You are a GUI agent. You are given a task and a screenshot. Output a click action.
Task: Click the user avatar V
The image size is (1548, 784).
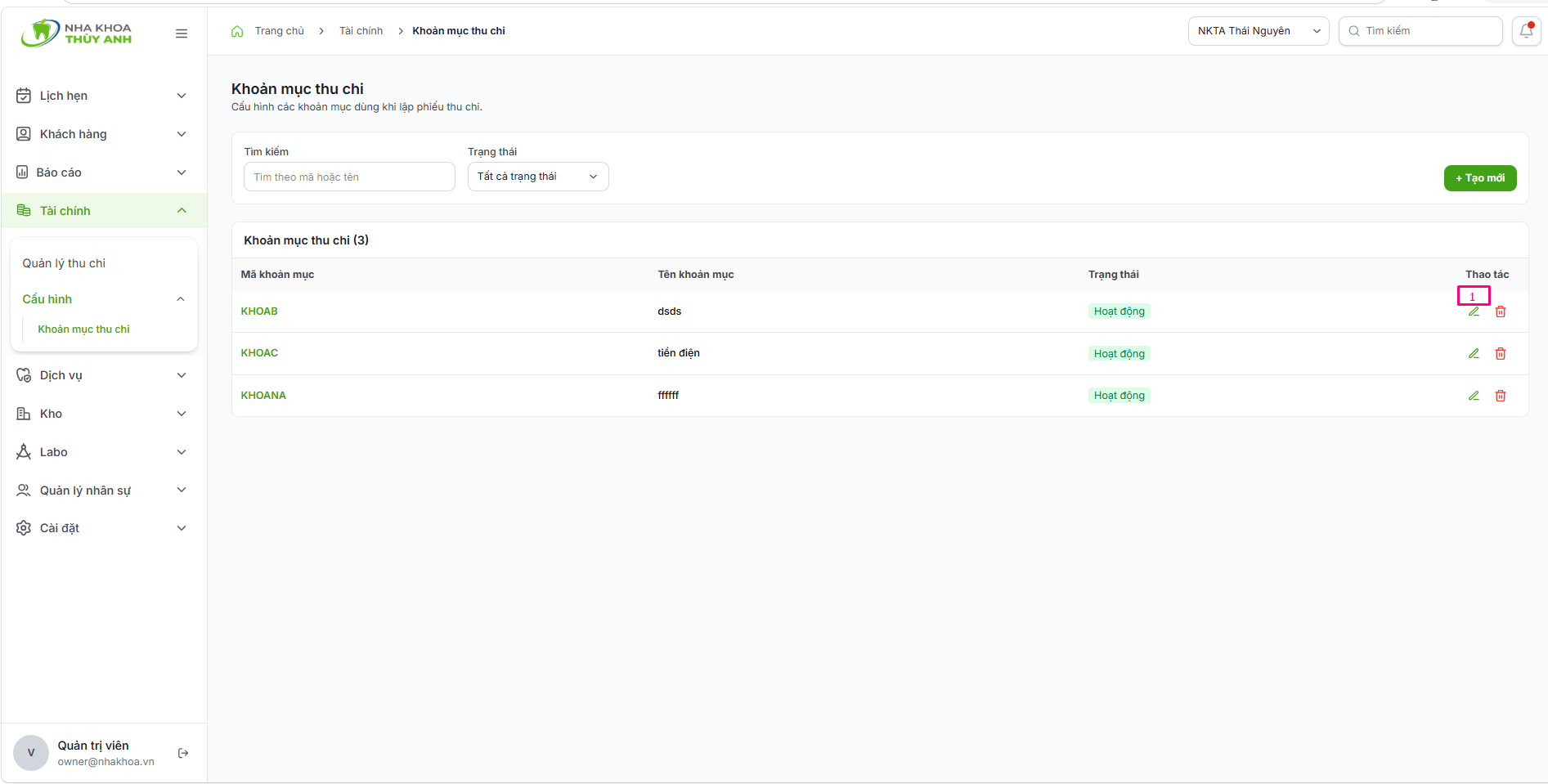coord(31,753)
